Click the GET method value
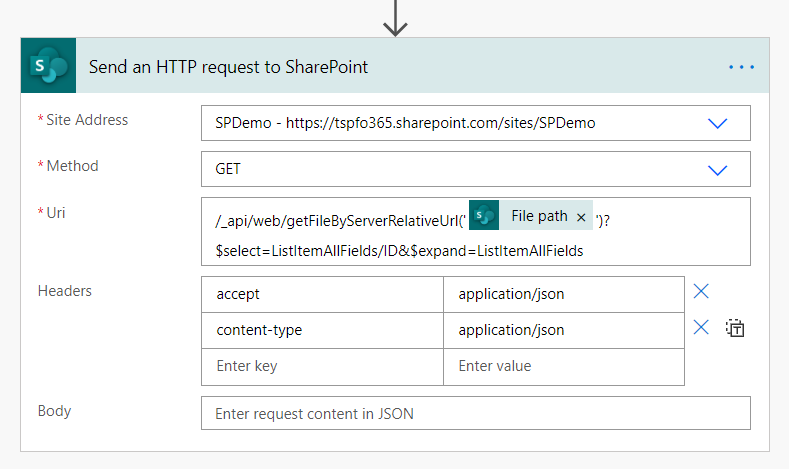Viewport: 789px width, 469px height. [x=228, y=170]
